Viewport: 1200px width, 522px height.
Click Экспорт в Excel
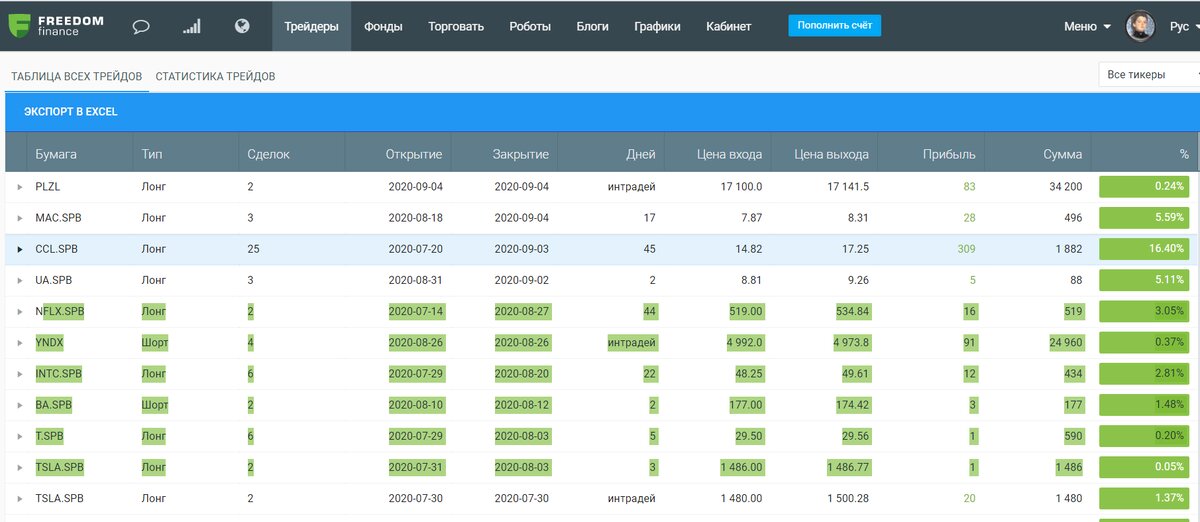[x=71, y=112]
